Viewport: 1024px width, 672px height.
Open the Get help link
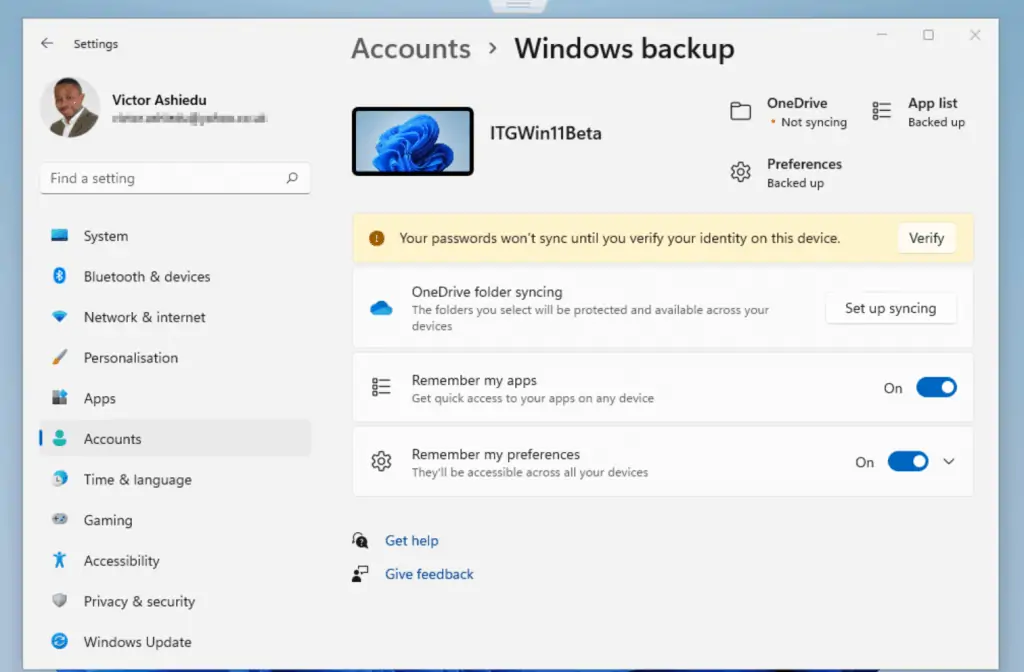click(411, 540)
